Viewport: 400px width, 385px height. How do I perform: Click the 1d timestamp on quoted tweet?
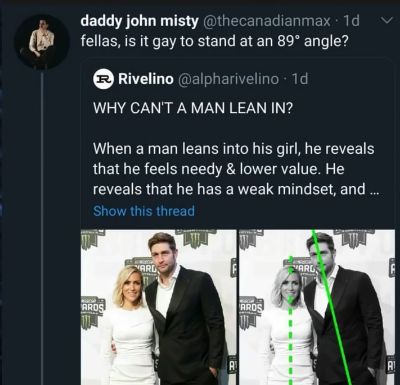300,79
